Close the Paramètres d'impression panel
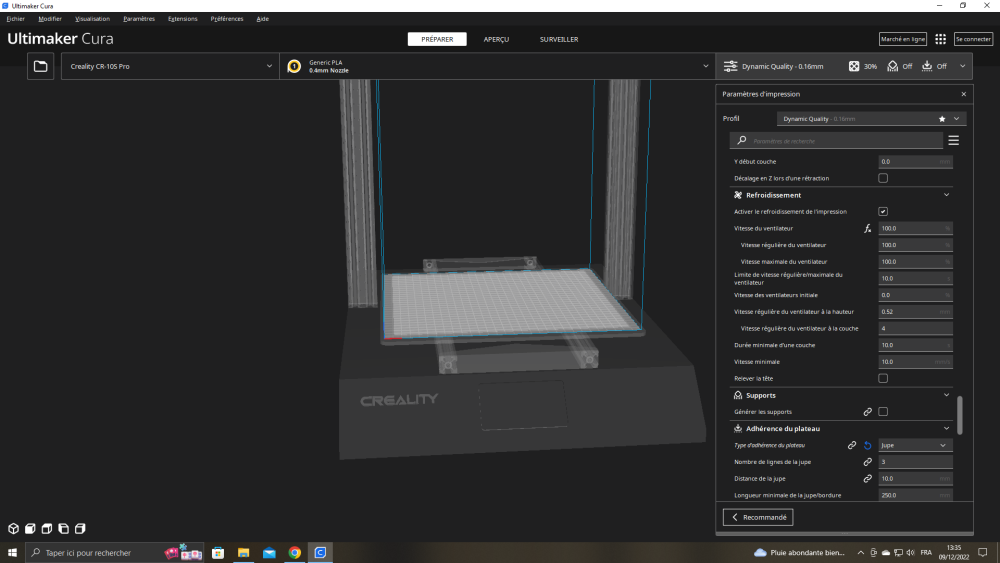This screenshot has width=1000, height=563. pos(964,94)
